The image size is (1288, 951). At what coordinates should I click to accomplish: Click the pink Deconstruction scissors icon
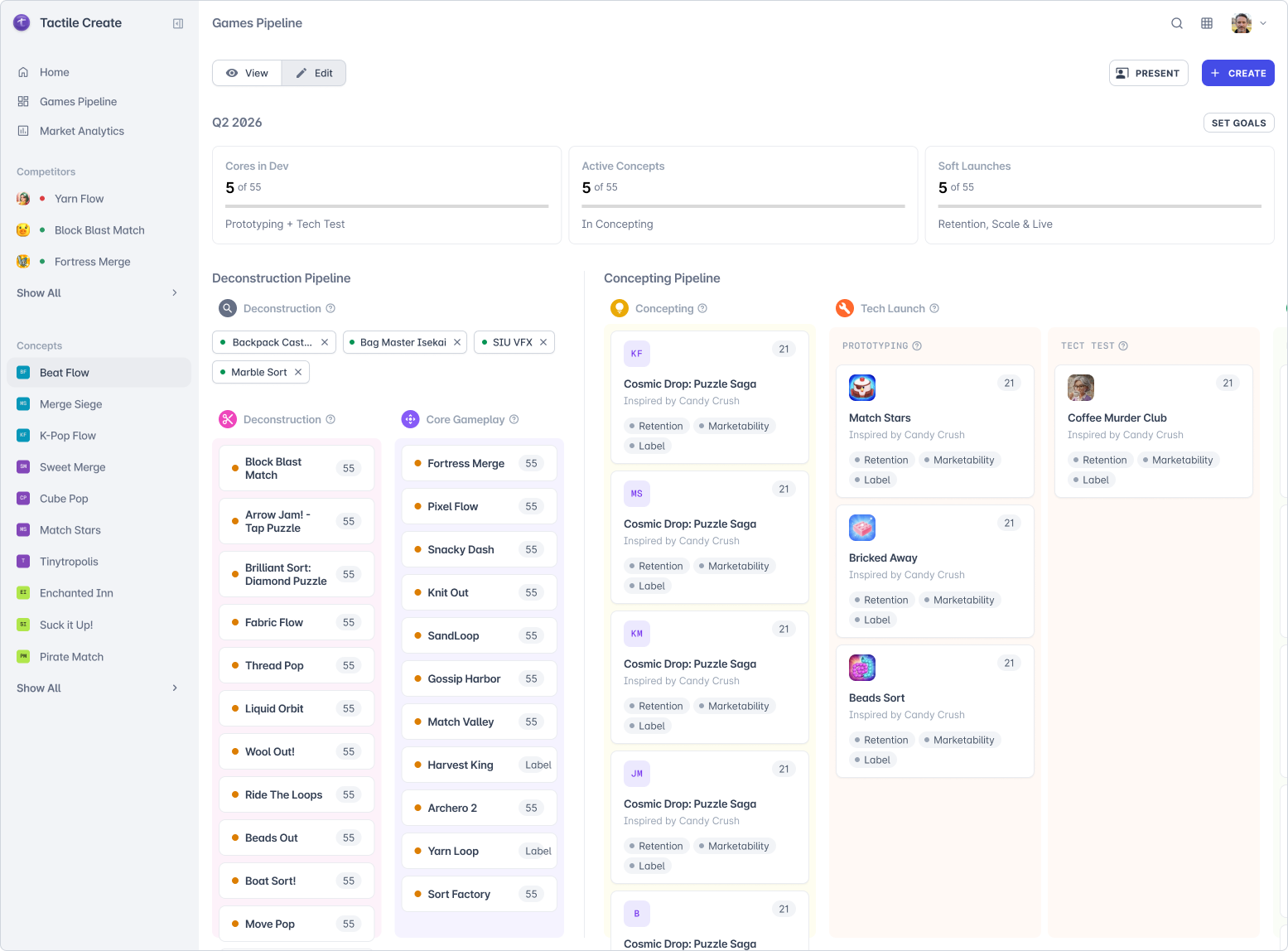pos(228,419)
